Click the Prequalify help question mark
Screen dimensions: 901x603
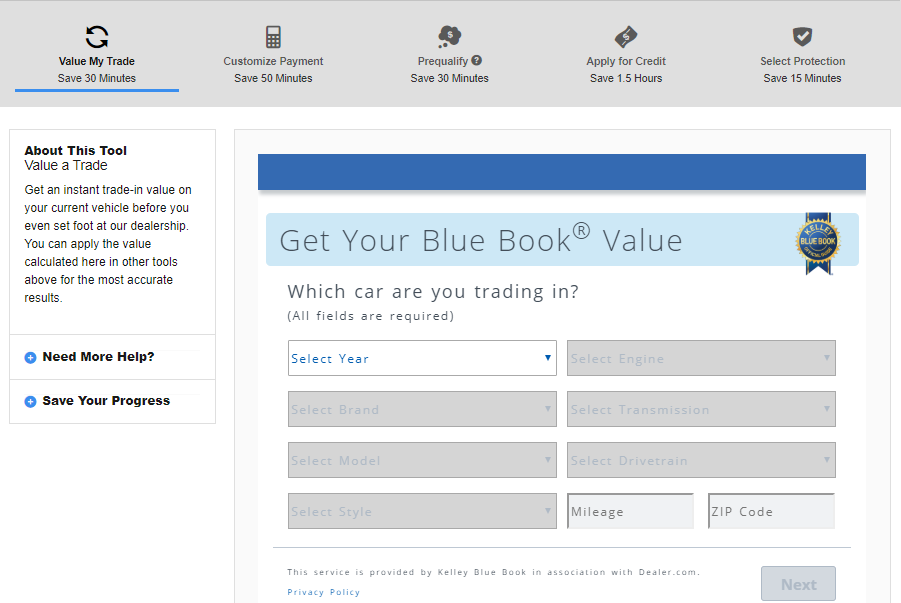(476, 60)
